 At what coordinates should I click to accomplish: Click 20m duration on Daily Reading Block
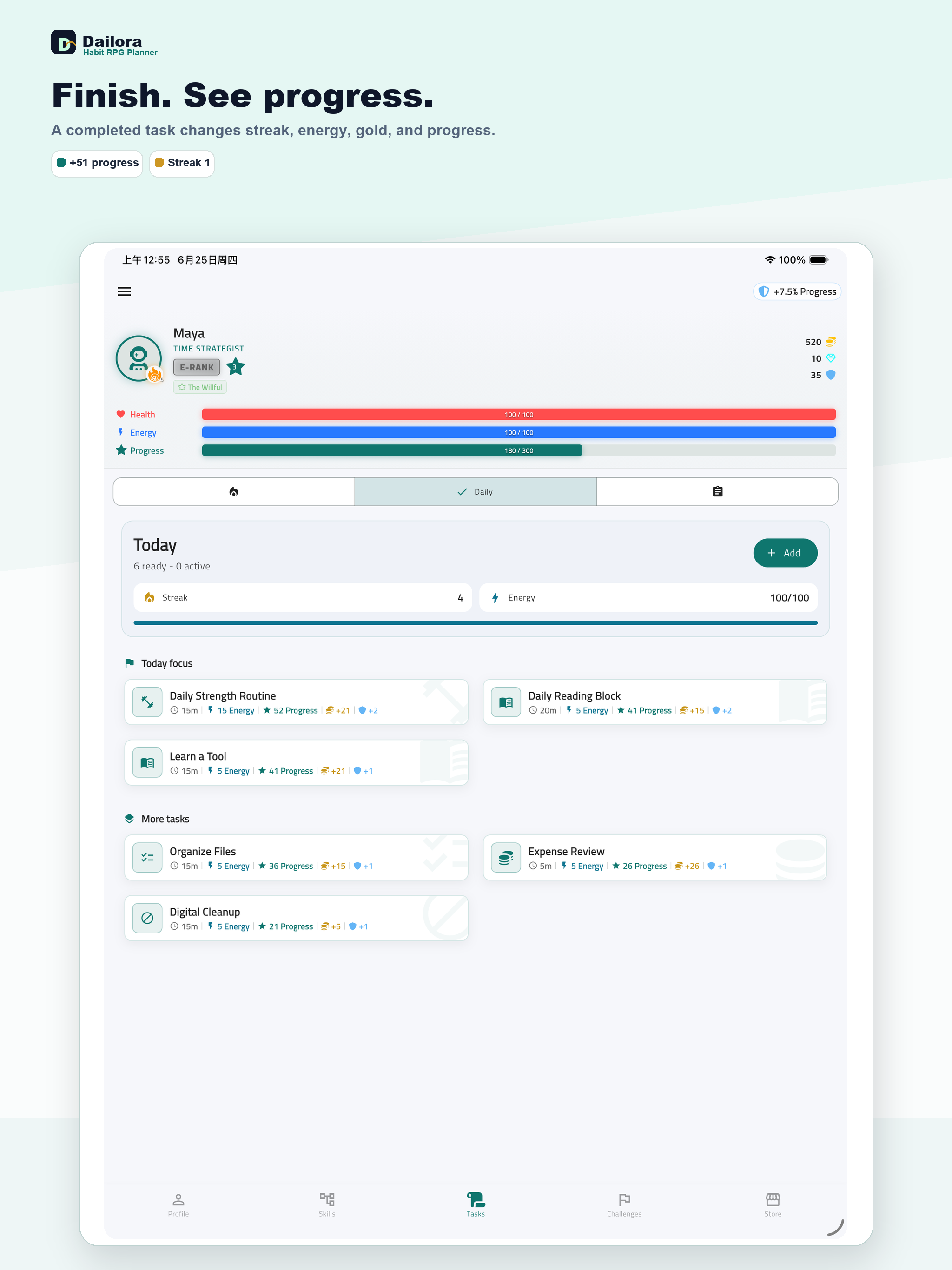(542, 711)
